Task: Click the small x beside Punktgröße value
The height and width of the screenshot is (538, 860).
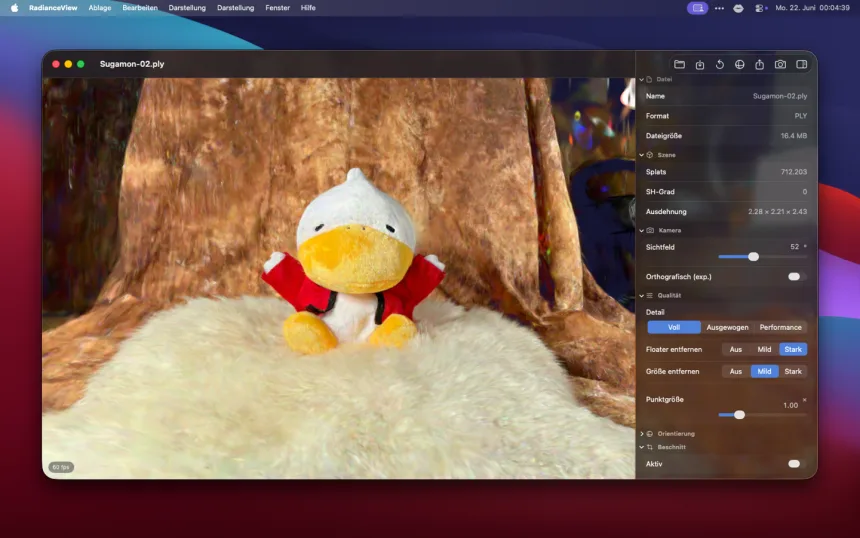Action: click(805, 400)
